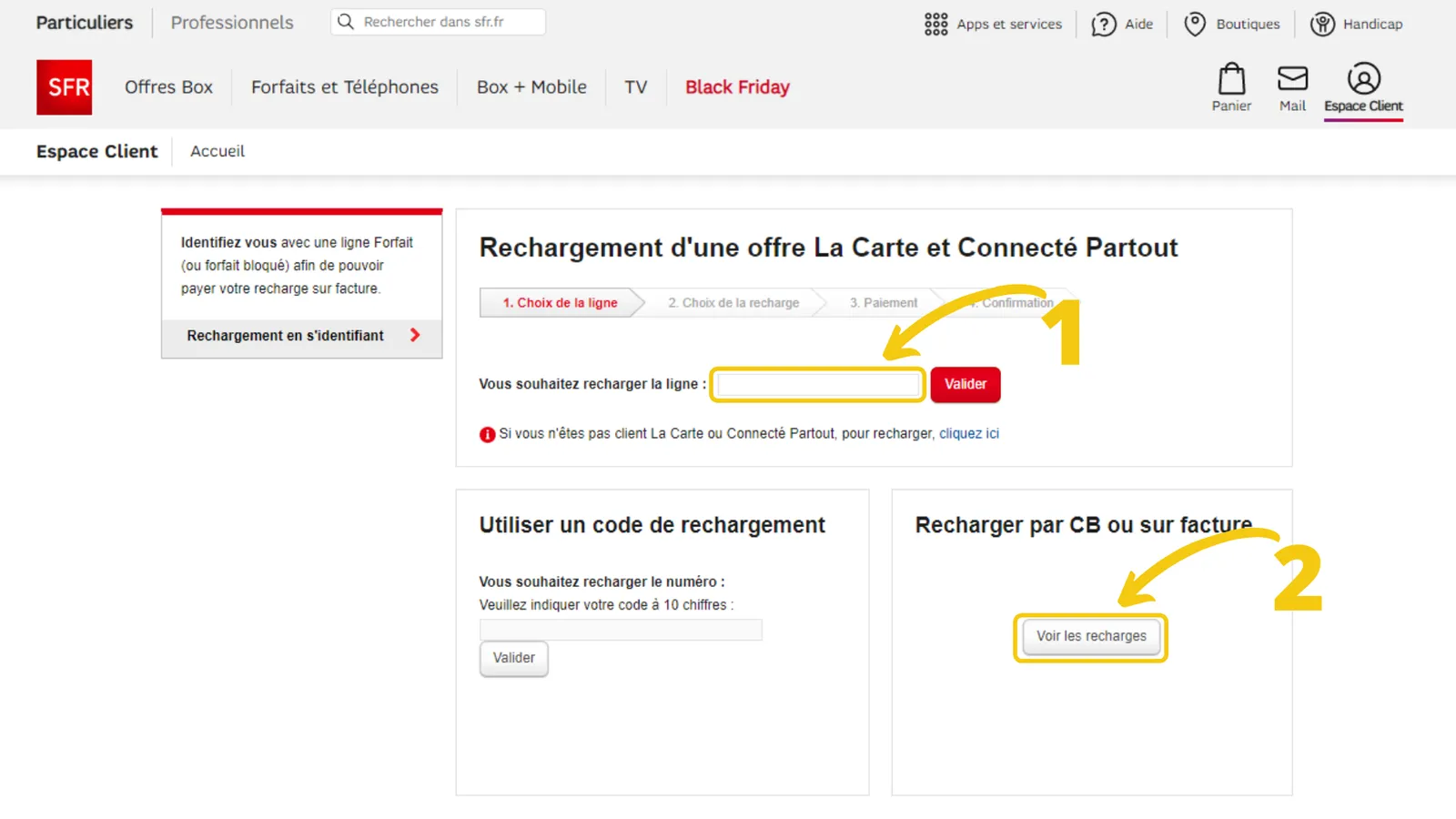
Task: Open the Espace Client profile icon
Action: (1363, 79)
